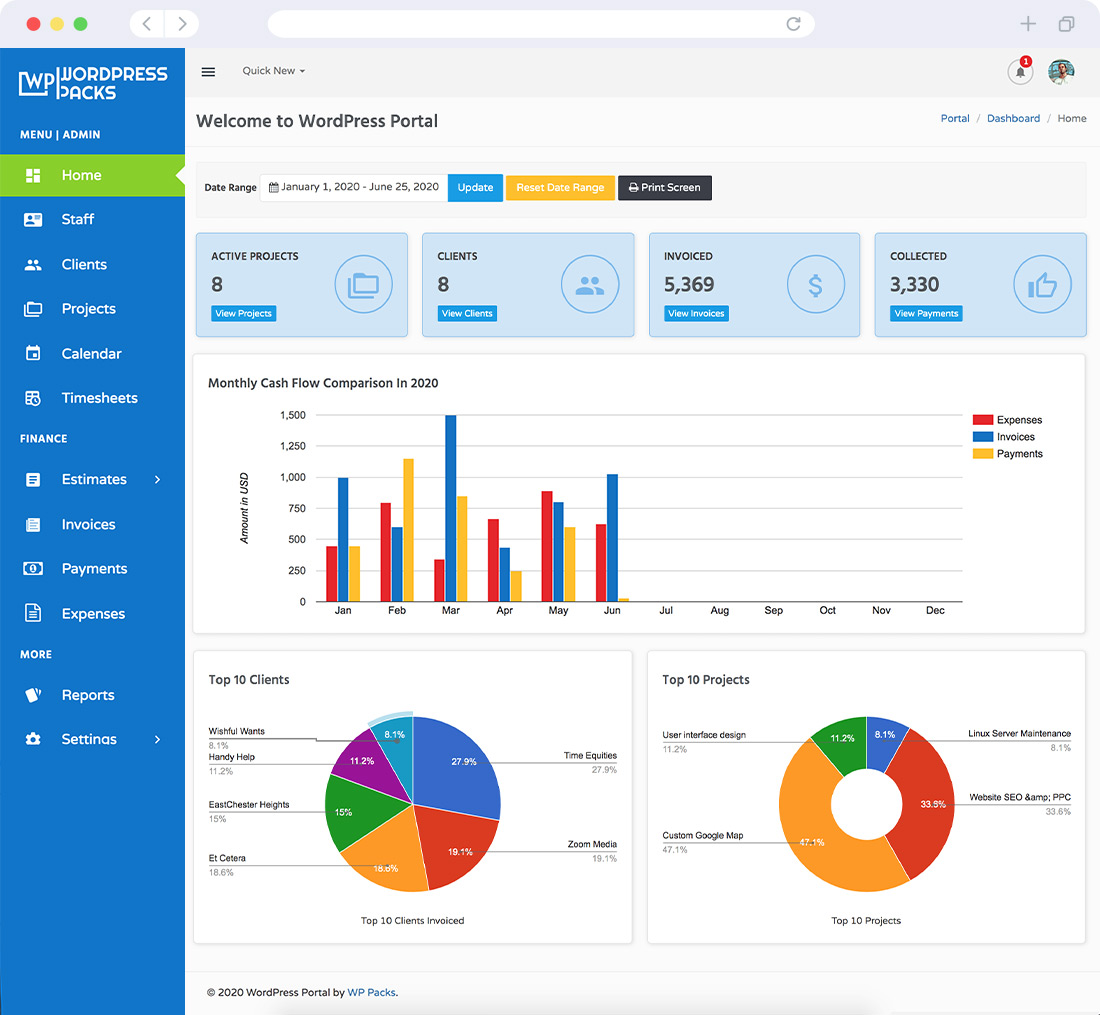The width and height of the screenshot is (1100, 1015).
Task: Click the browser new tab plus icon
Action: (1027, 24)
